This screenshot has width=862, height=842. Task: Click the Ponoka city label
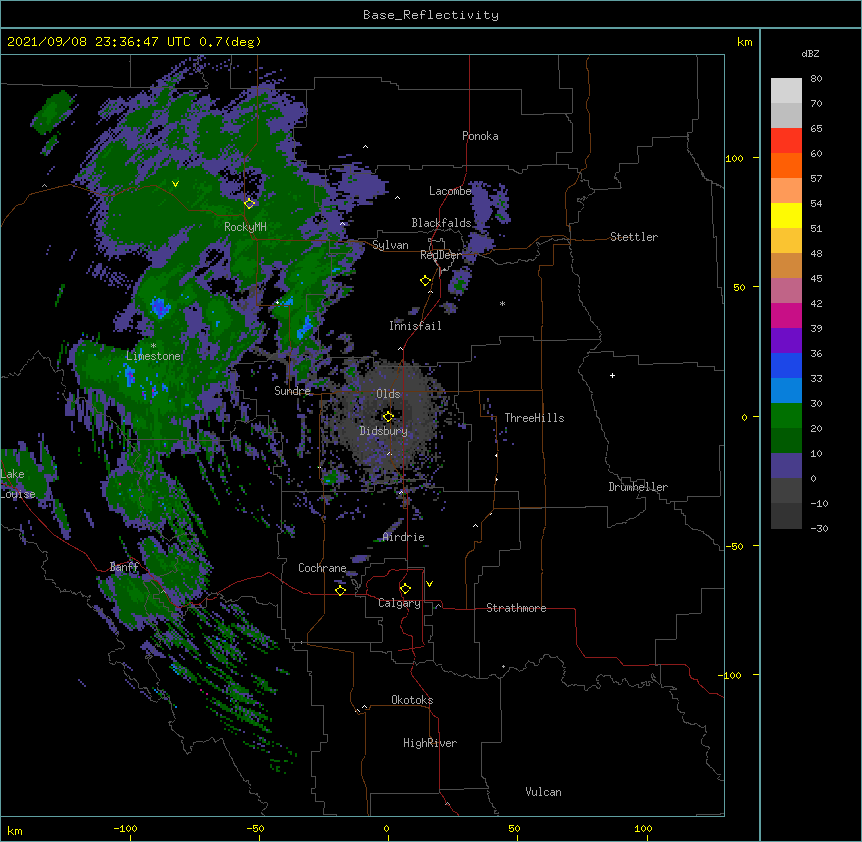(x=480, y=136)
